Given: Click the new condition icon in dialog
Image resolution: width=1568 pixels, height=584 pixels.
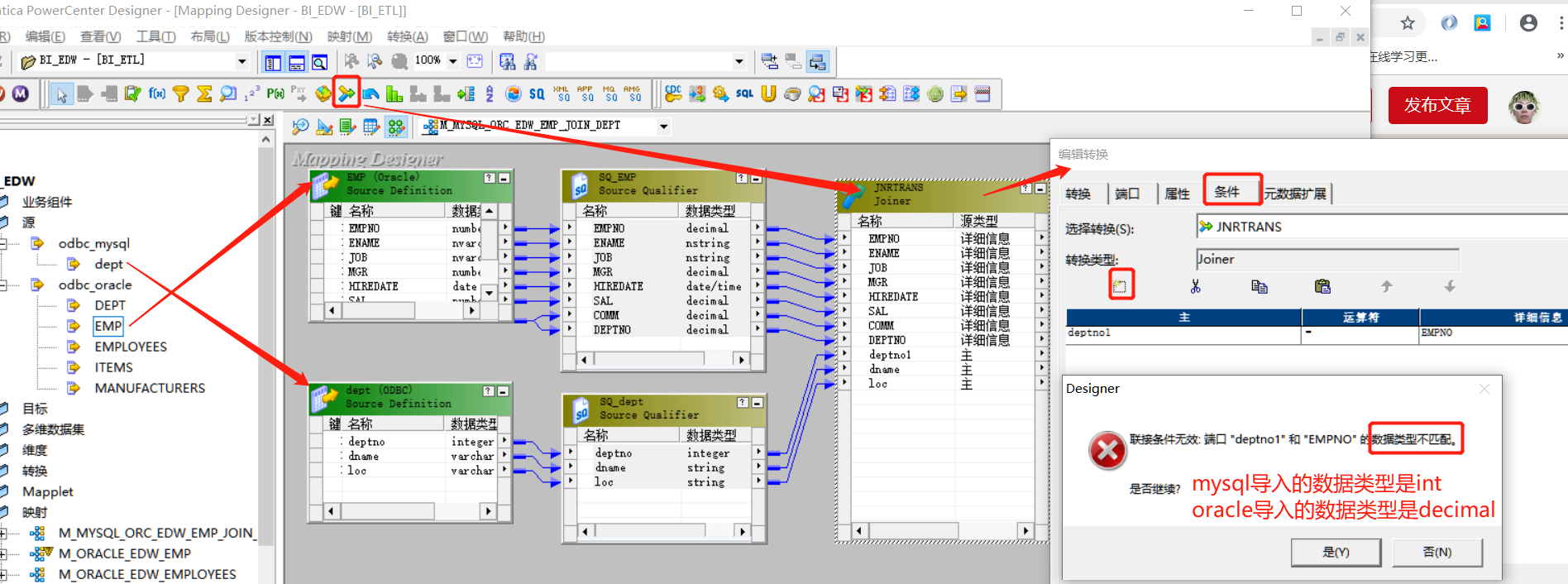Looking at the screenshot, I should [x=1120, y=286].
